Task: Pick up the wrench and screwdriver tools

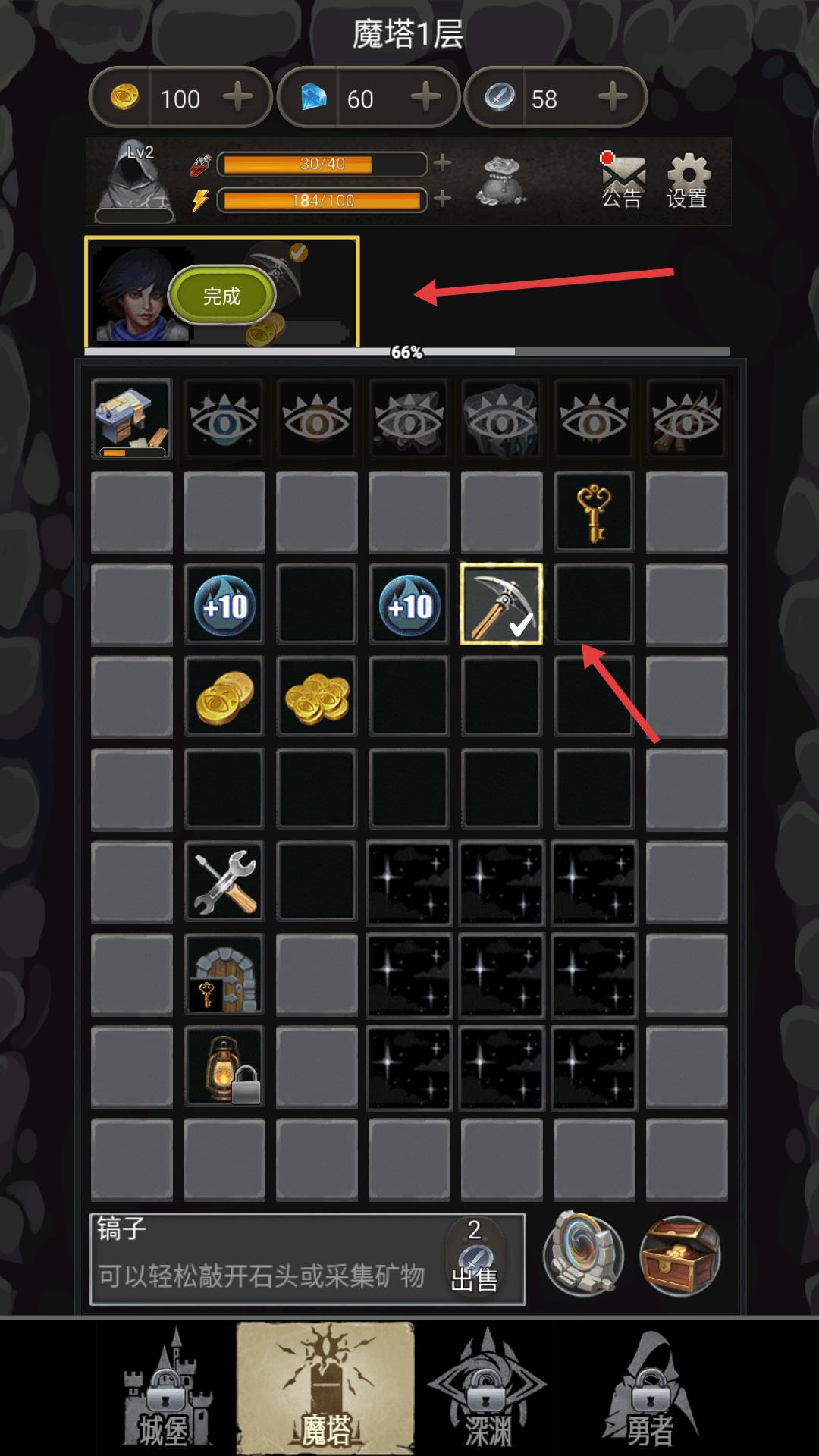Action: click(224, 881)
